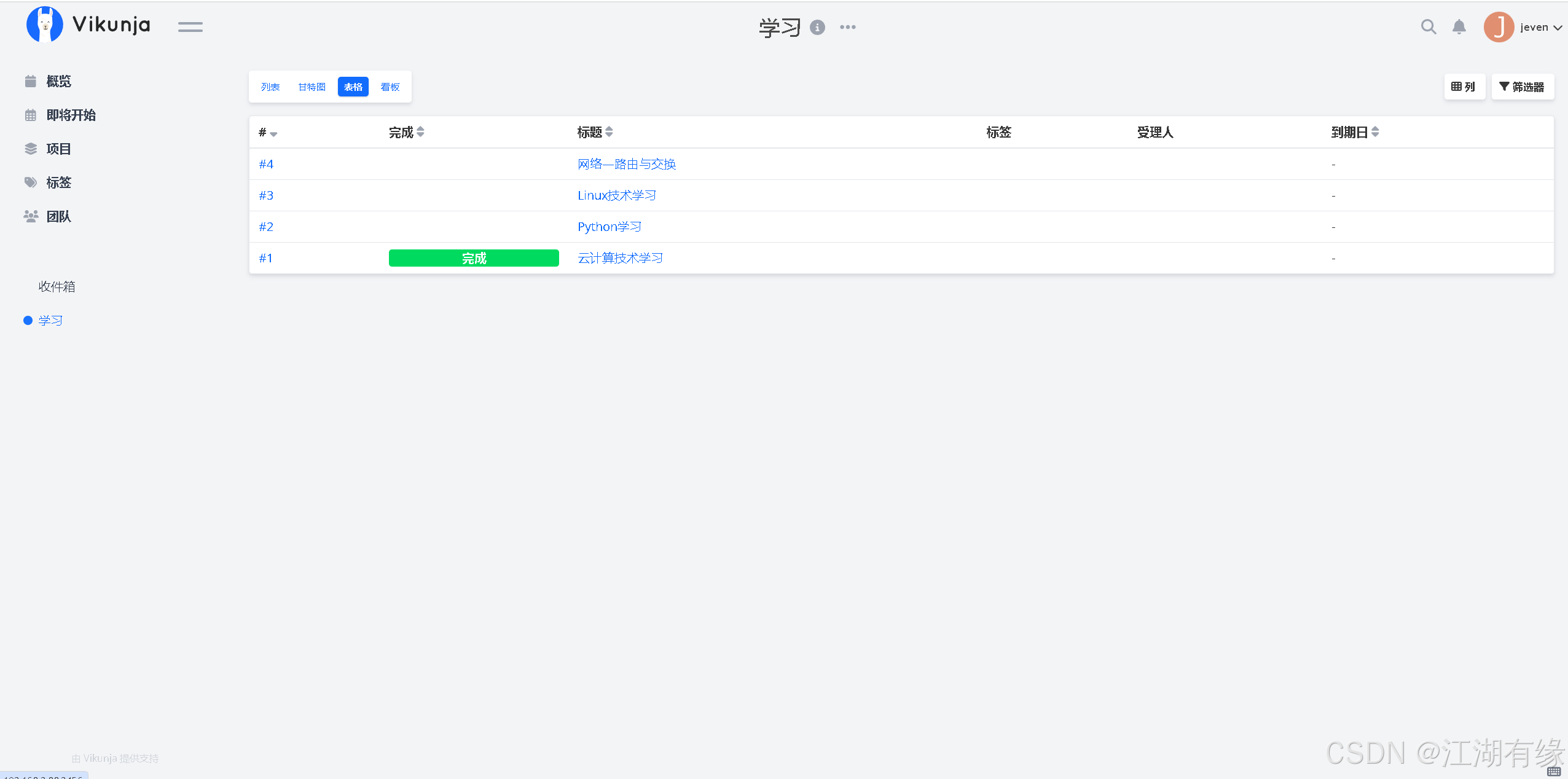Click 受理人 column header

[1155, 132]
